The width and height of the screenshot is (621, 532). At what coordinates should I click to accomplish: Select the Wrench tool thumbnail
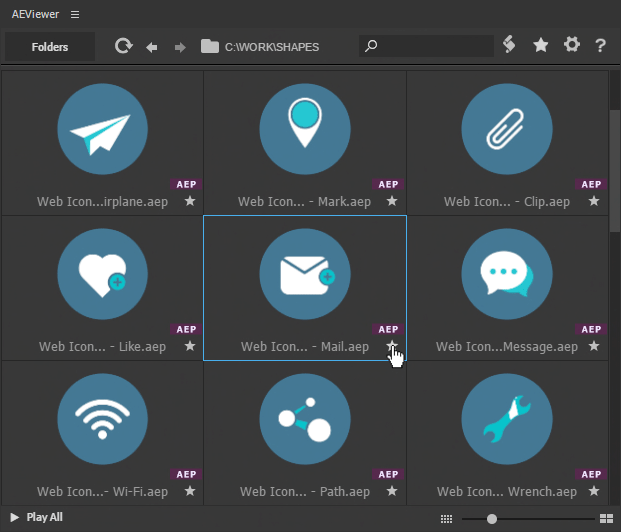[507, 419]
